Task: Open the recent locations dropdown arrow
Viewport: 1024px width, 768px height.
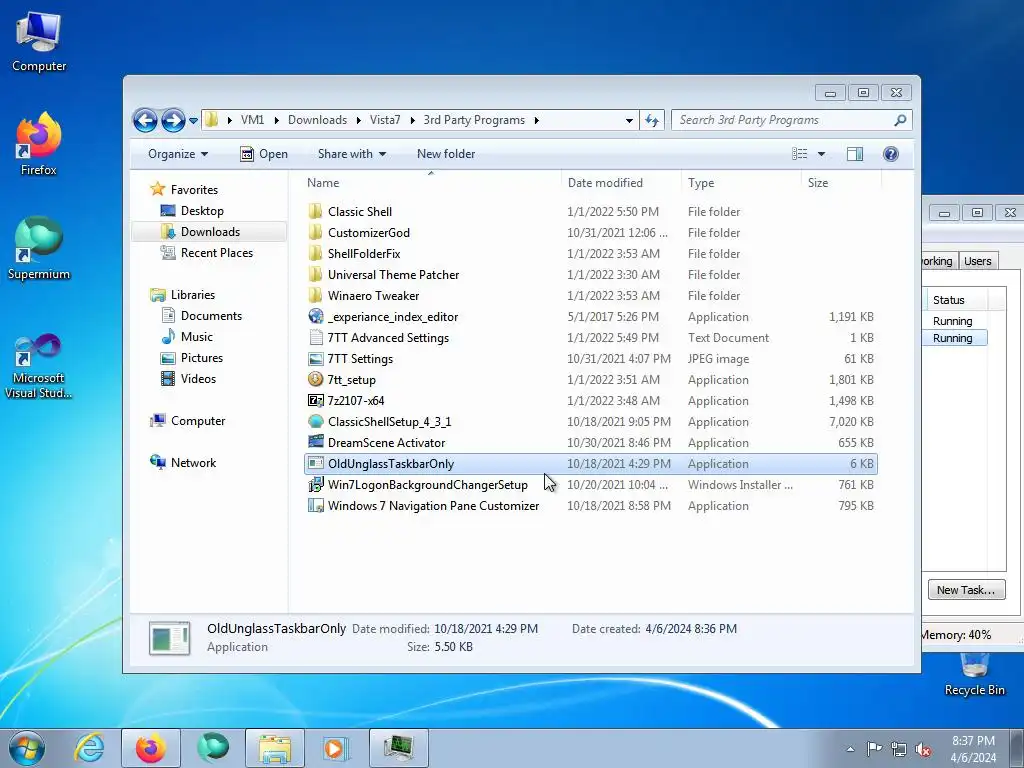Action: 193,121
